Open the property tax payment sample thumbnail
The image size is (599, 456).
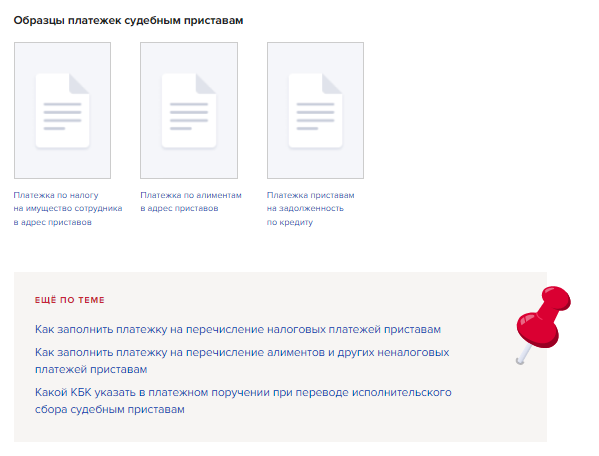click(x=62, y=110)
